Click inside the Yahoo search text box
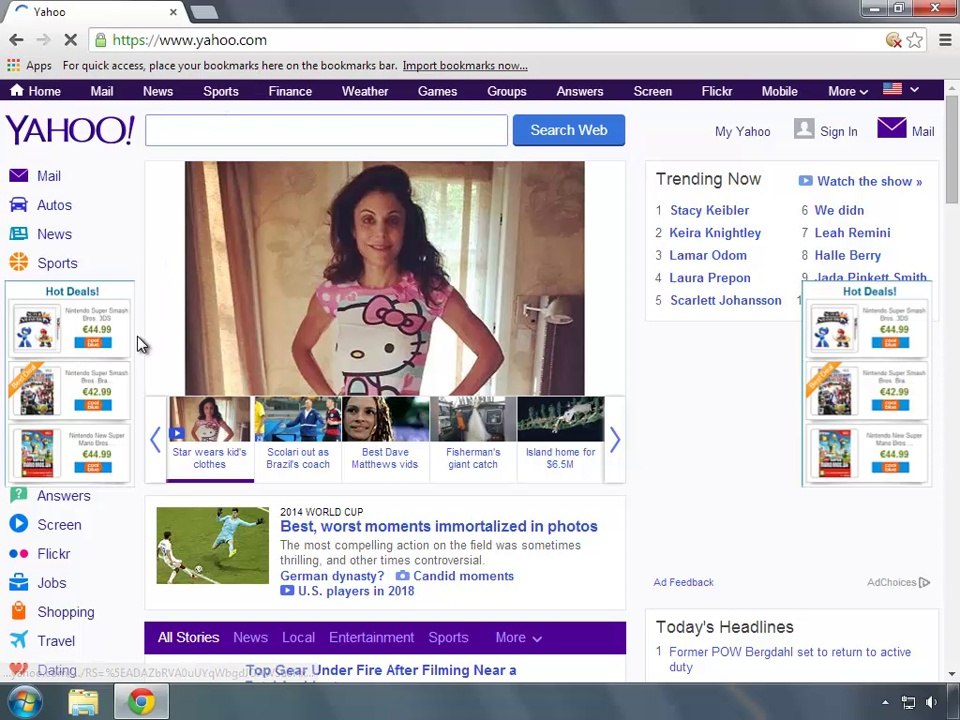This screenshot has height=720, width=960. coord(326,130)
